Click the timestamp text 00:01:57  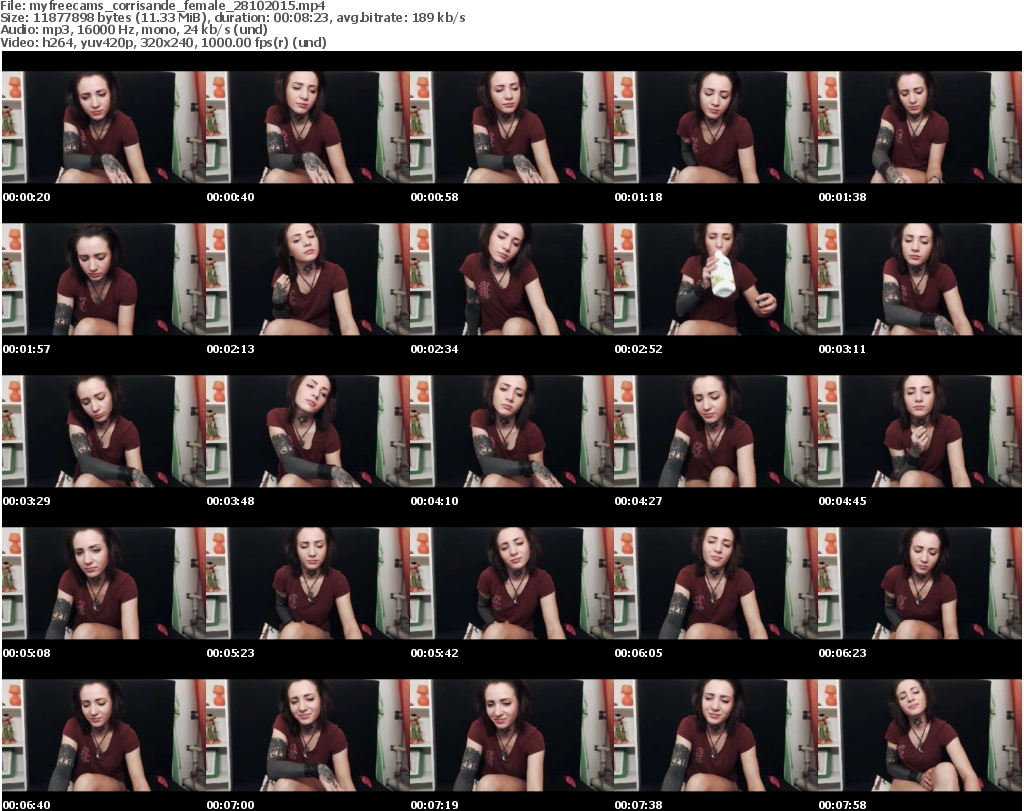27,349
